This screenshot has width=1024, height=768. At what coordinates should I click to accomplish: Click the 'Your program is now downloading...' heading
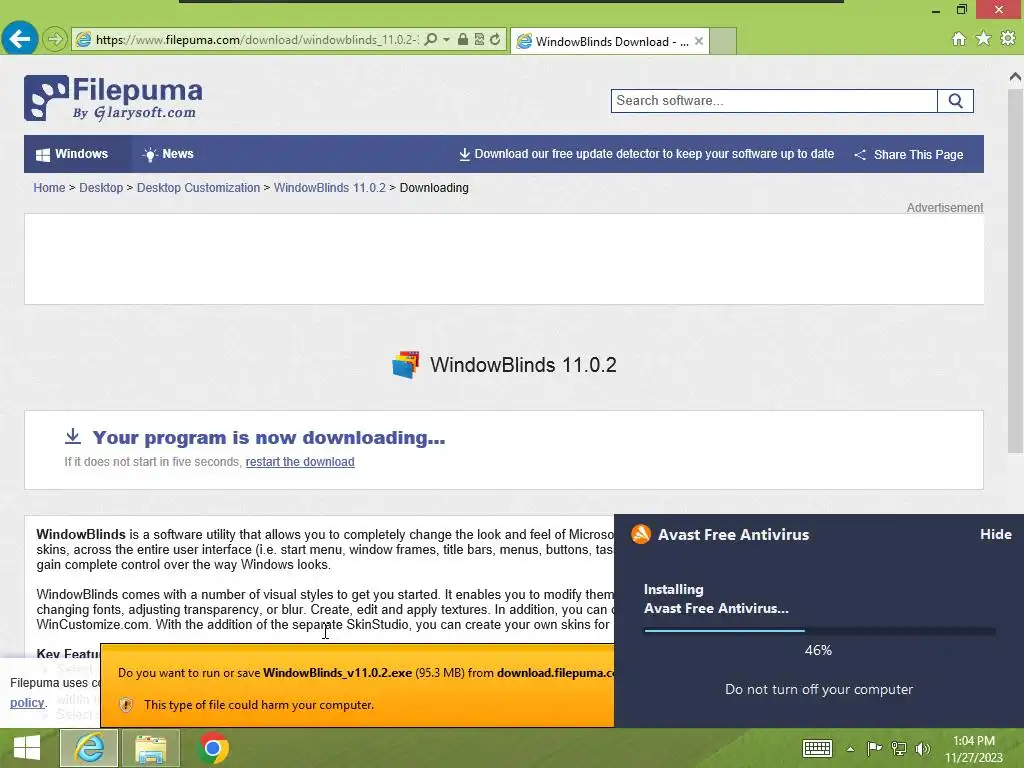[268, 438]
